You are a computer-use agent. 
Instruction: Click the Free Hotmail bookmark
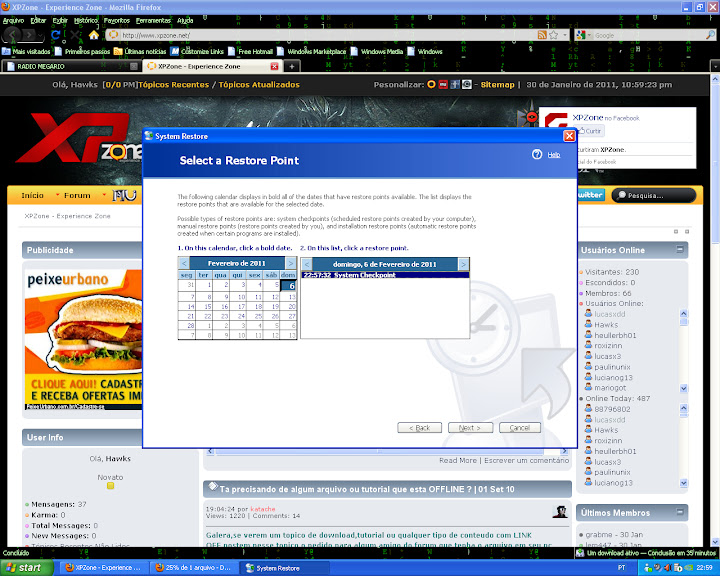point(250,51)
